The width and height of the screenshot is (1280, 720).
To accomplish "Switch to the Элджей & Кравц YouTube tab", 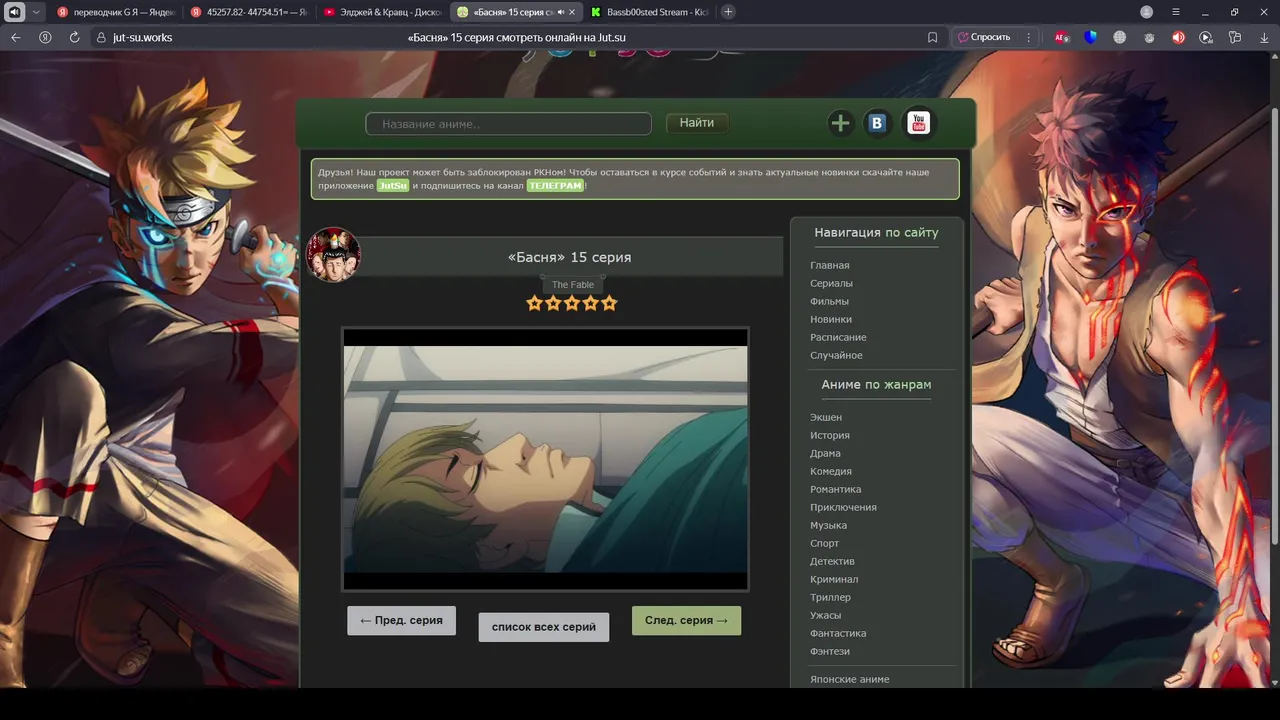I will coord(382,12).
